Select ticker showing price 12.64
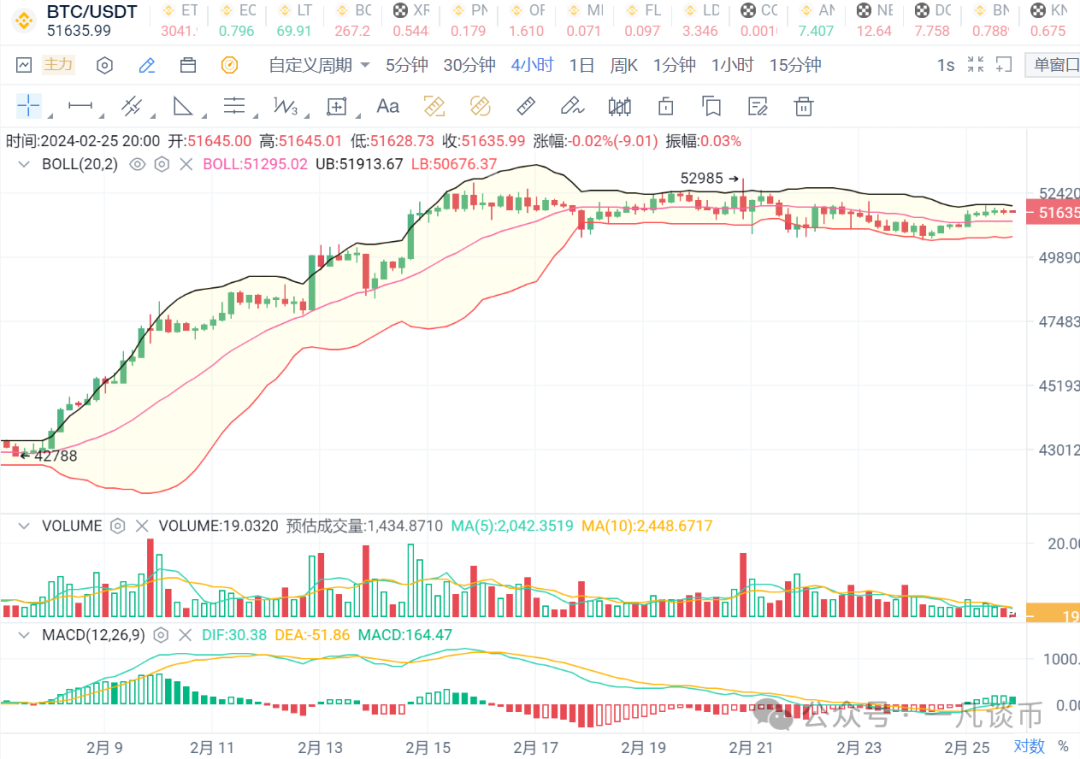 click(874, 21)
